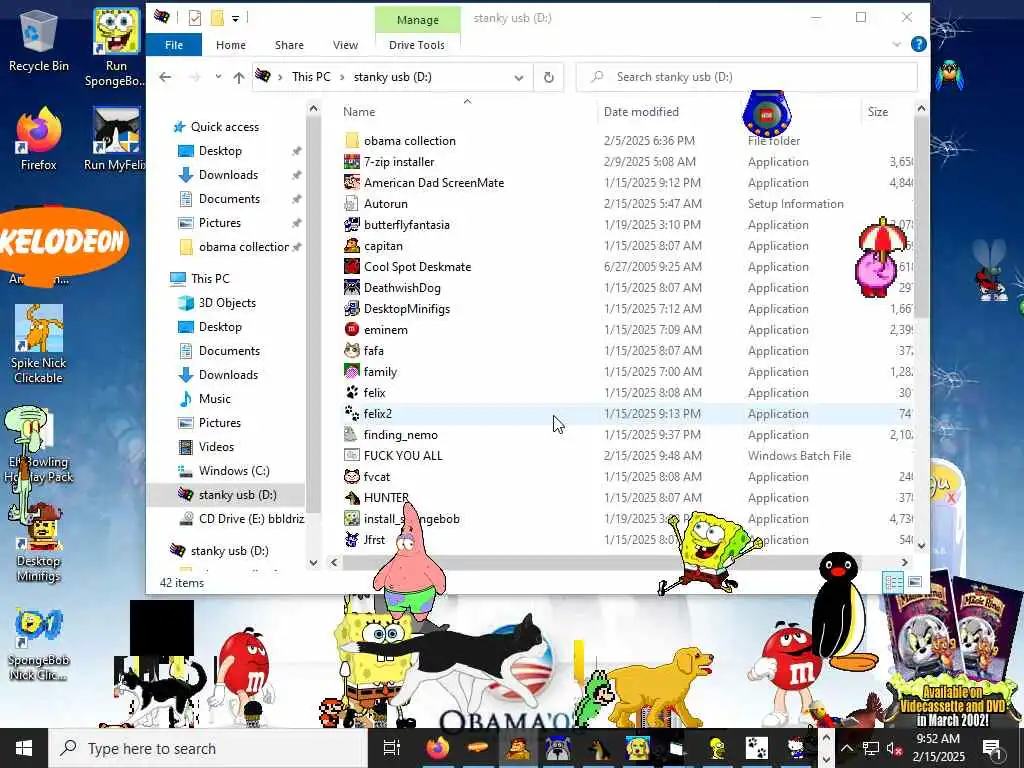
Task: Open the Customize Quick Access Toolbar dropdown
Action: click(235, 18)
